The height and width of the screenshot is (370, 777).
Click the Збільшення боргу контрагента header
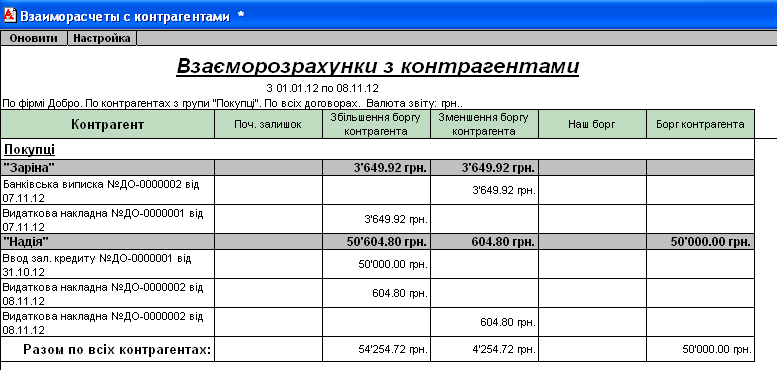coord(376,124)
